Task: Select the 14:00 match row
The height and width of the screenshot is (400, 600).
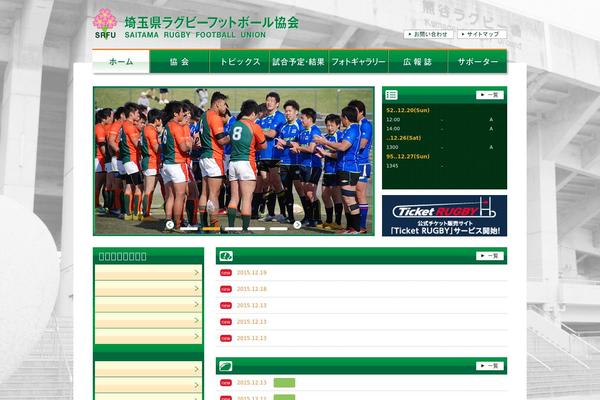Action: [444, 129]
